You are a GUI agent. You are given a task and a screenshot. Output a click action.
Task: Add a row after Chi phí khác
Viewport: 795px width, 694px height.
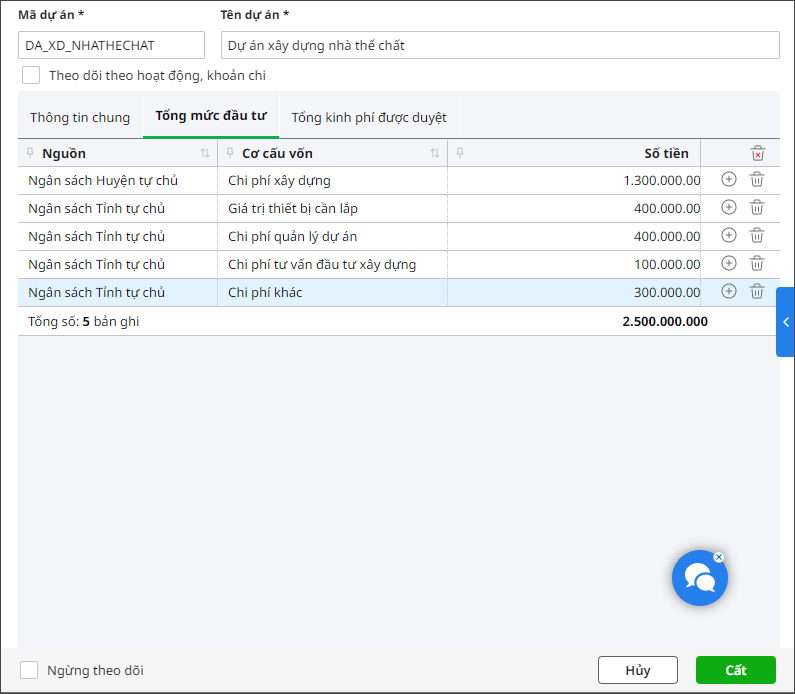(x=729, y=291)
